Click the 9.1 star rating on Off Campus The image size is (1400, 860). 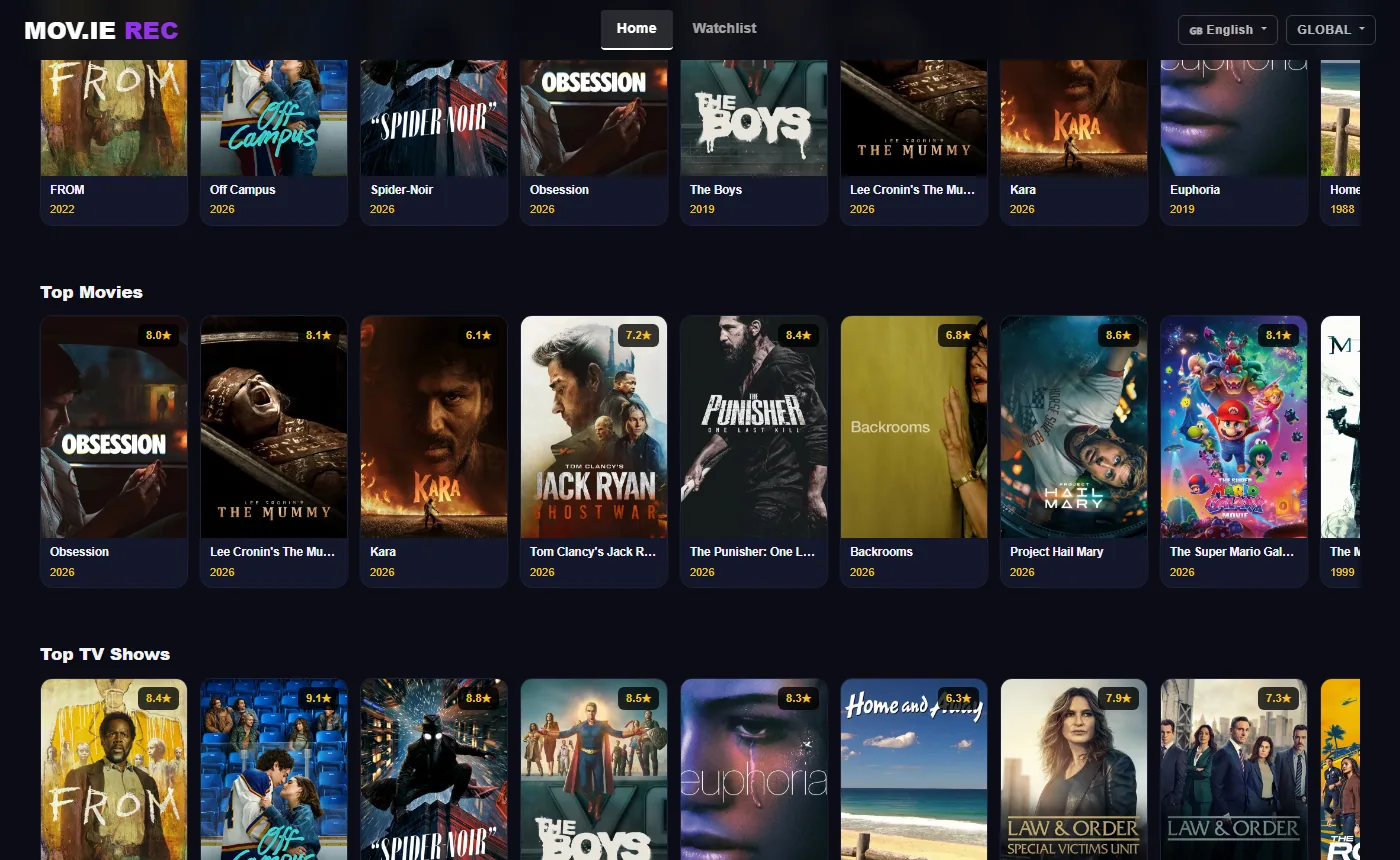[318, 698]
